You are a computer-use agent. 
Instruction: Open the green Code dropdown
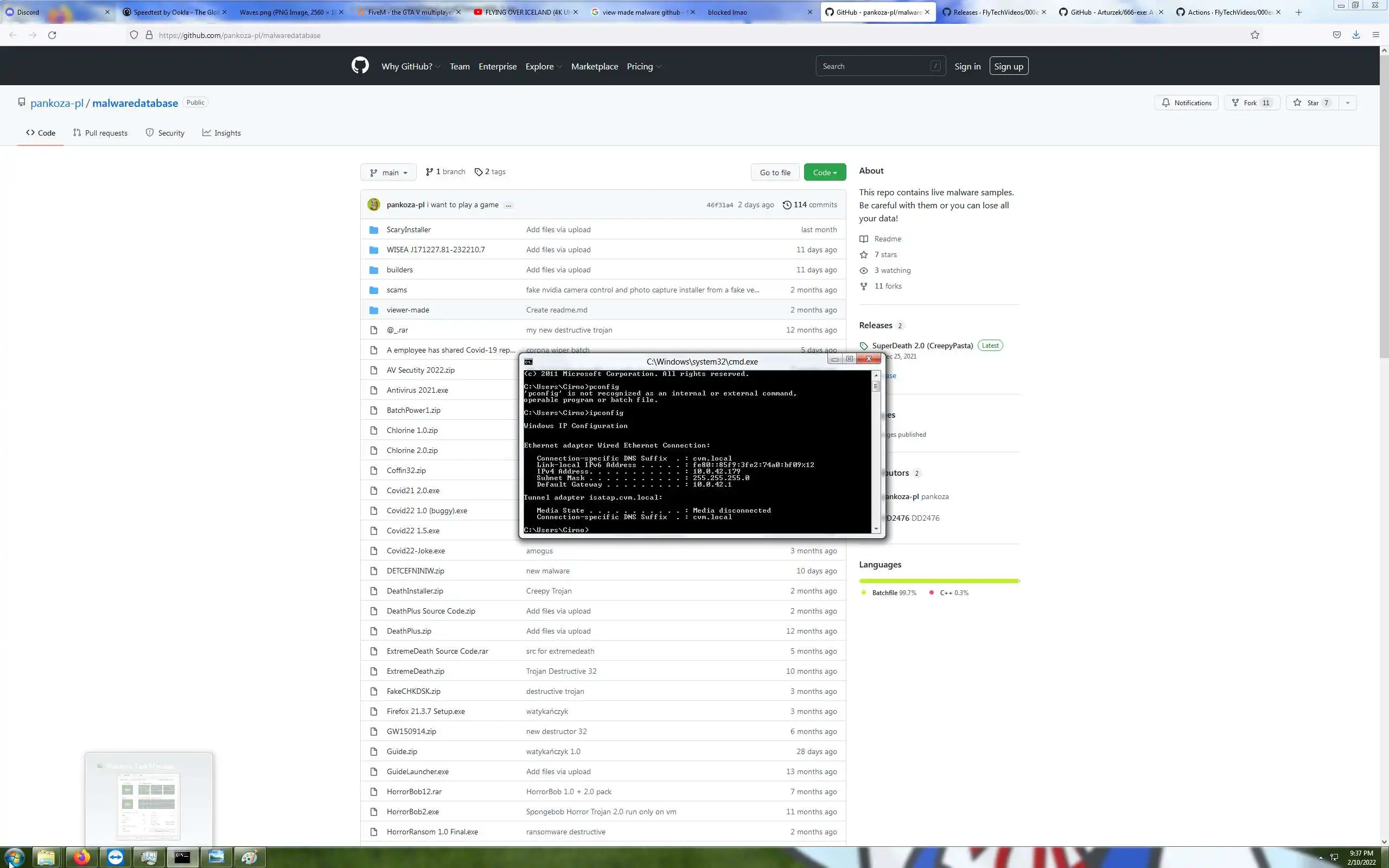click(824, 172)
